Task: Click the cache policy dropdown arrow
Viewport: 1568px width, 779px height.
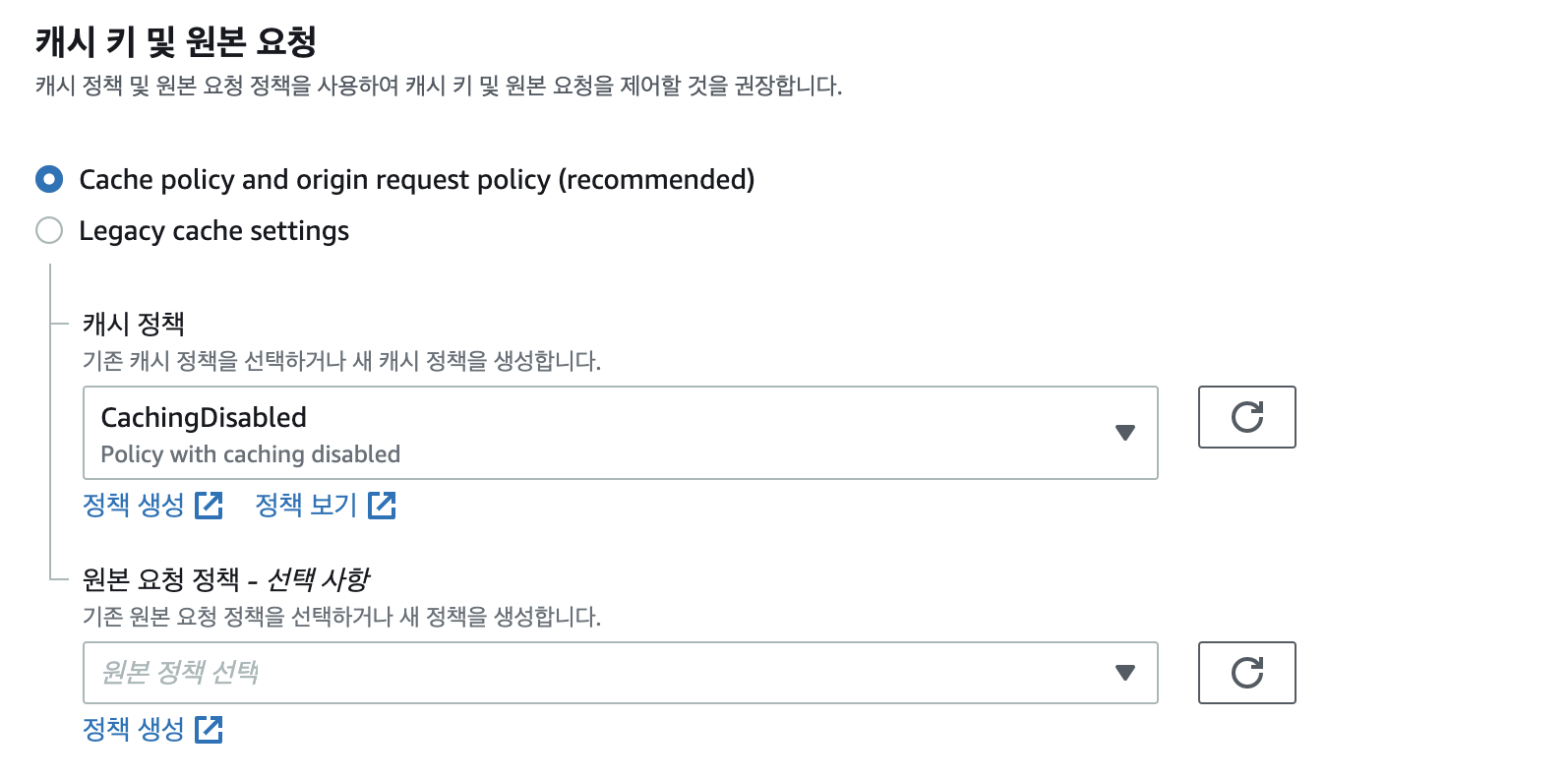Action: pos(1125,433)
